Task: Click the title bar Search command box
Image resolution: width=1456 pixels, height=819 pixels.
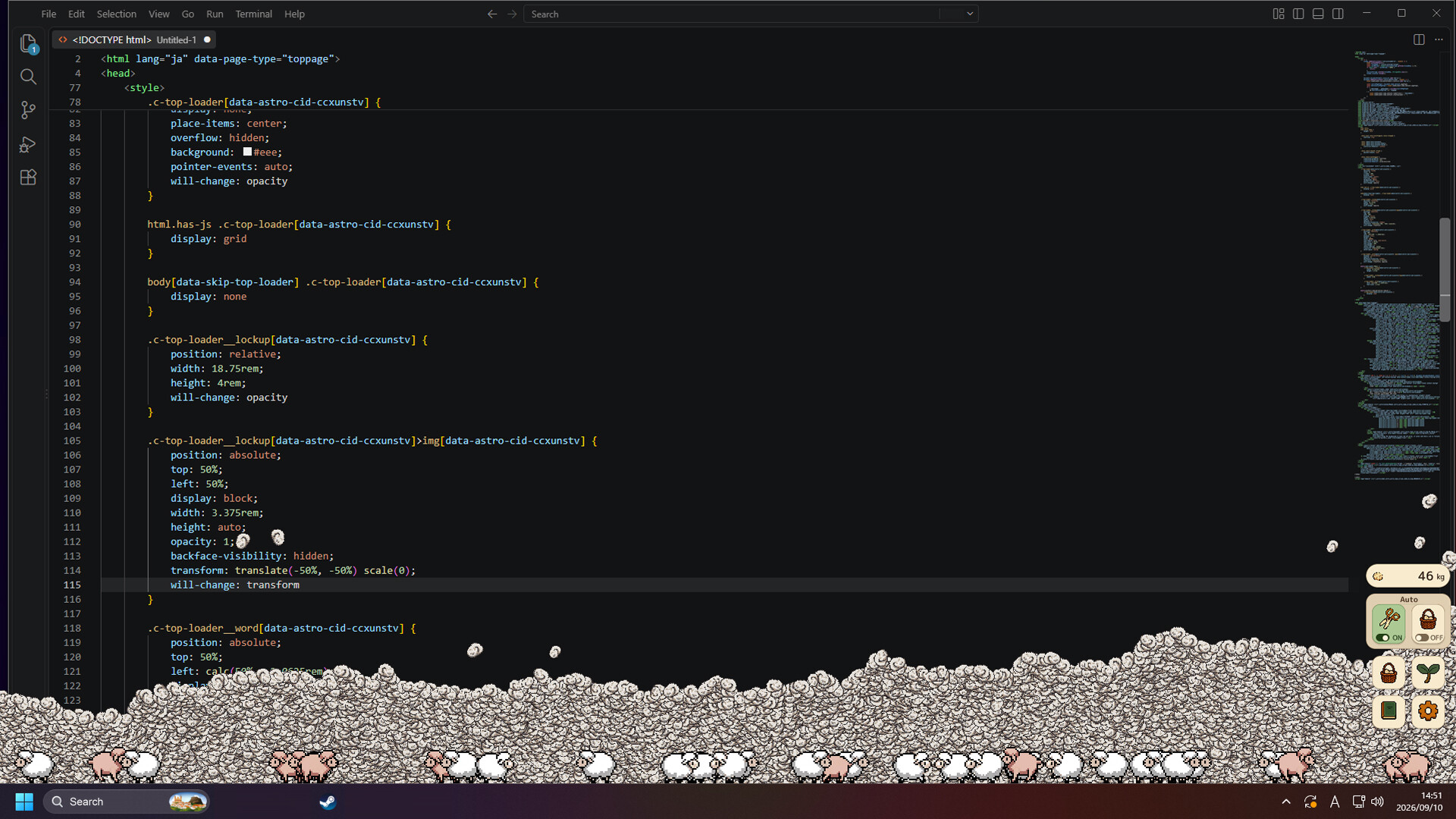Action: pos(751,14)
